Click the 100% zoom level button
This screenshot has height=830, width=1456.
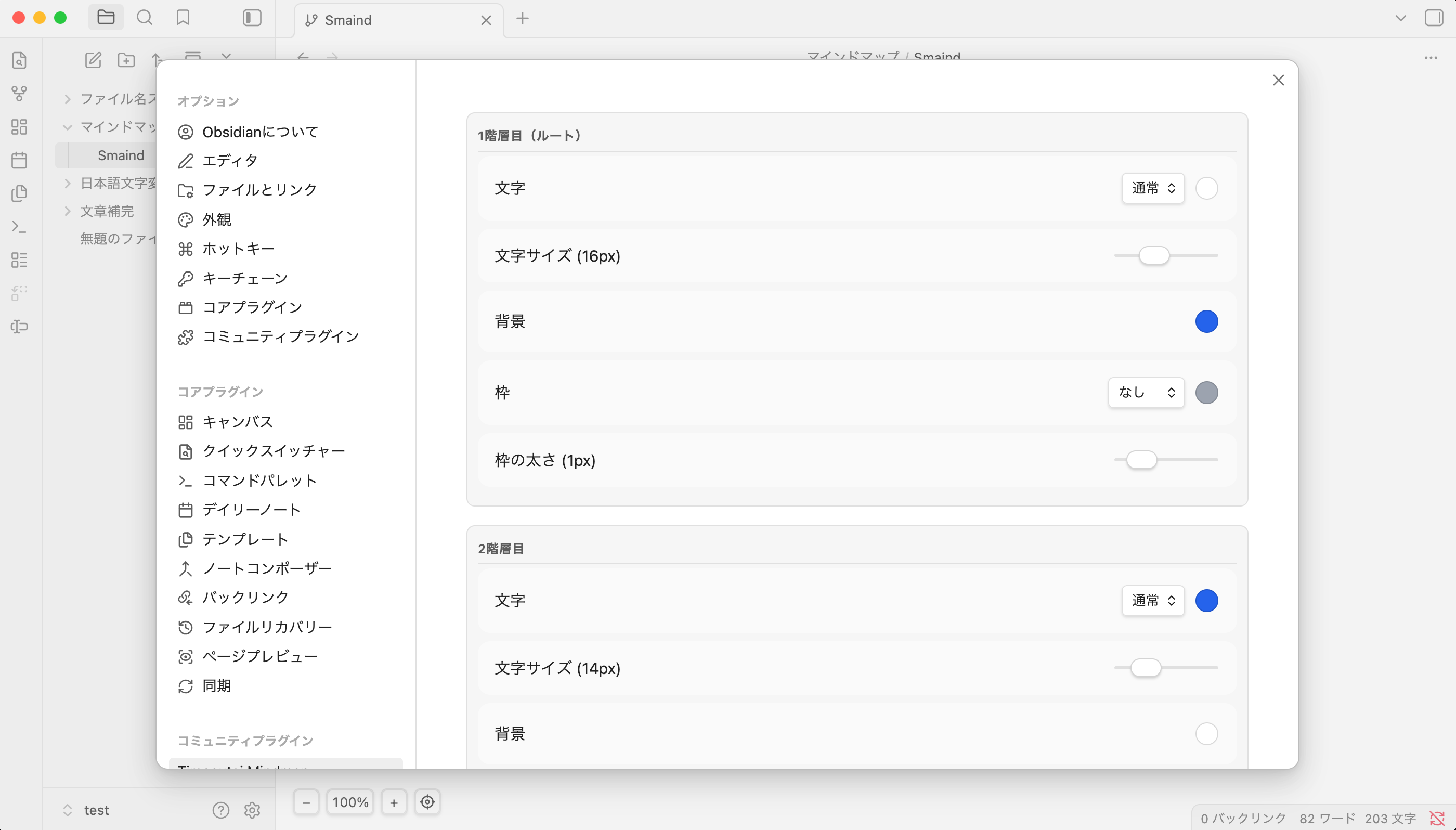point(350,802)
